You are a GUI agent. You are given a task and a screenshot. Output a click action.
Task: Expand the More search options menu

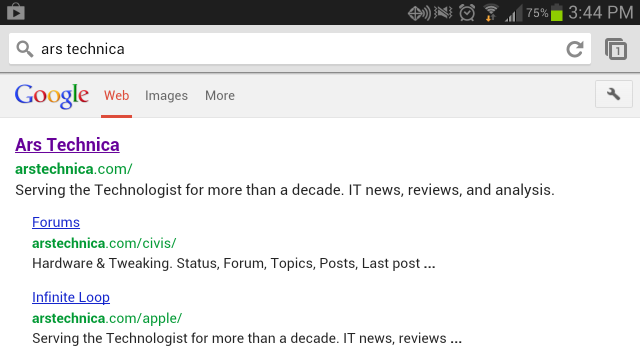pyautogui.click(x=220, y=96)
